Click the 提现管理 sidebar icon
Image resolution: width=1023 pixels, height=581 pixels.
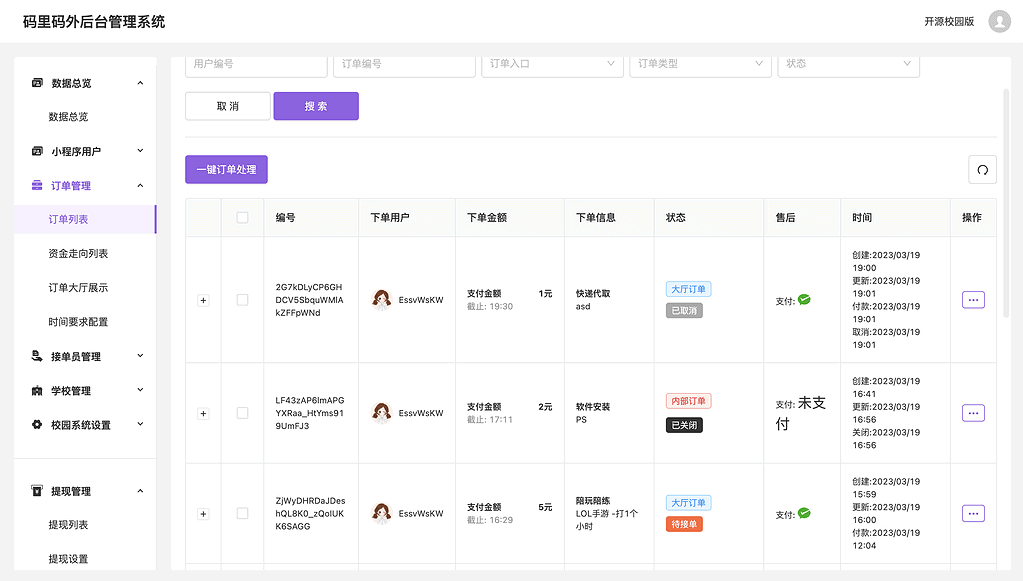tap(37, 491)
